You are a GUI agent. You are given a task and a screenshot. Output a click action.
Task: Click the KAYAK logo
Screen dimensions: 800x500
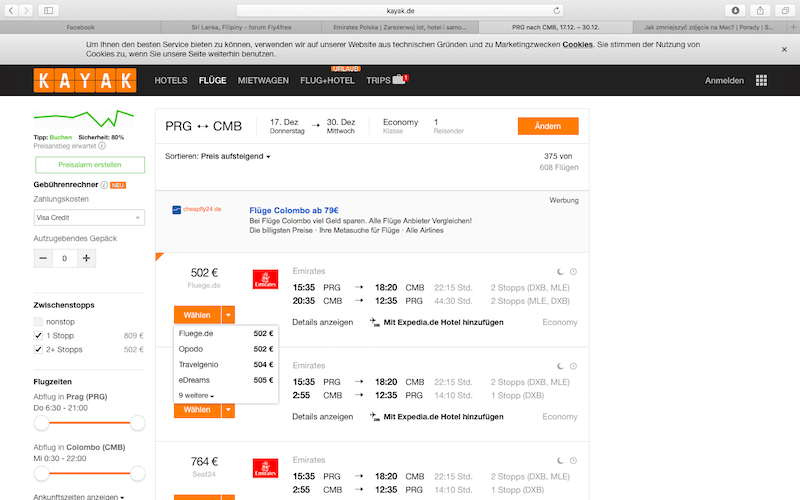[85, 80]
